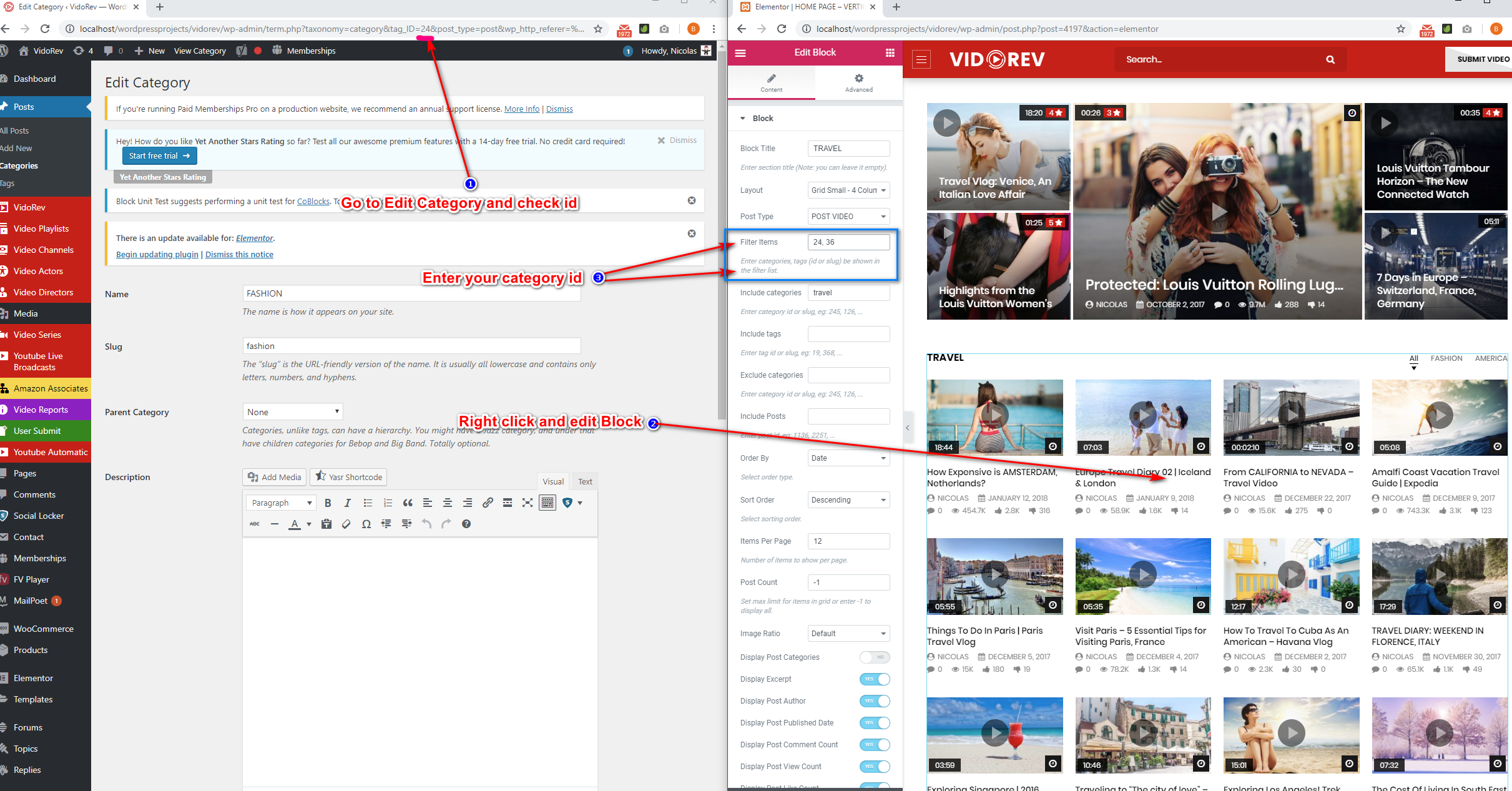The height and width of the screenshot is (791, 1512).
Task: Toggle the Display Post Categories switch
Action: [875, 657]
